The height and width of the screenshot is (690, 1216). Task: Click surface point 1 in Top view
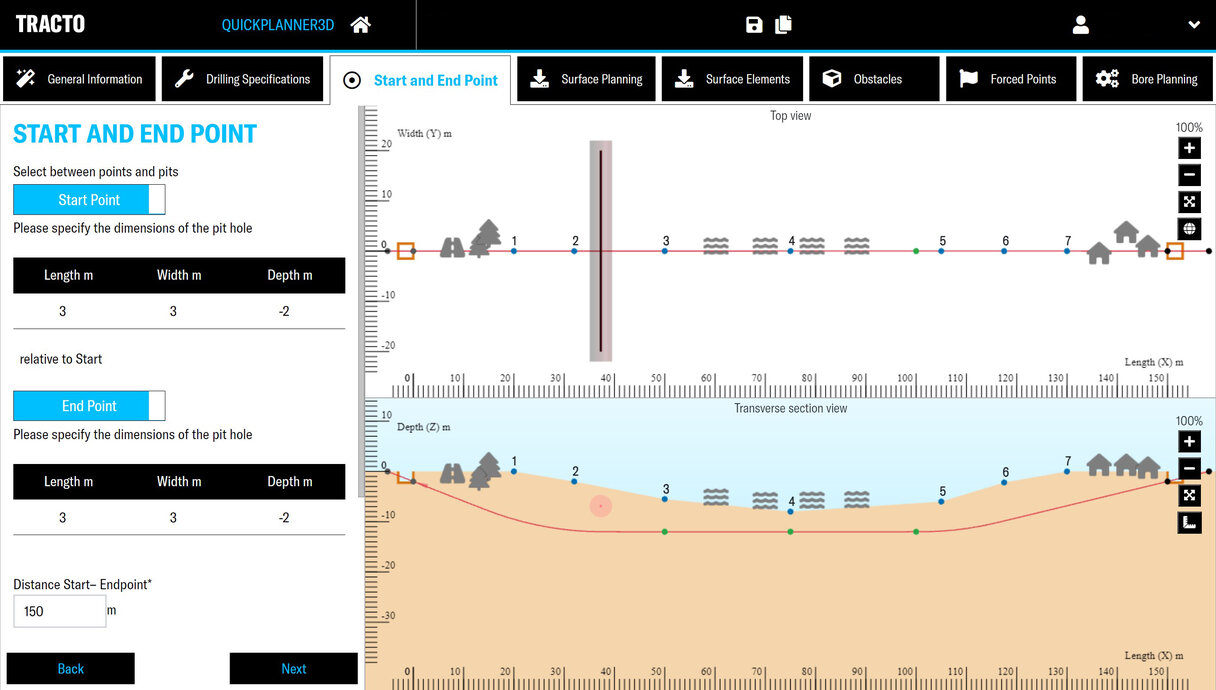click(x=514, y=251)
